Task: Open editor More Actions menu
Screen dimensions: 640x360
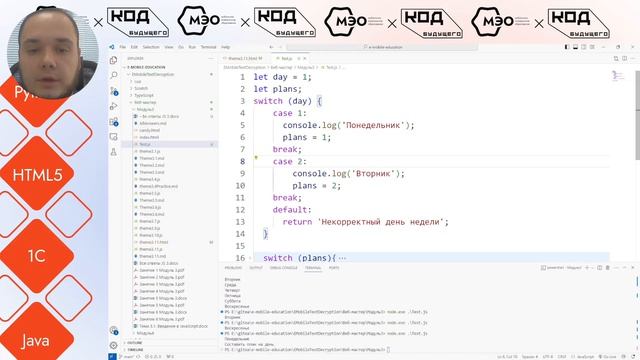Action: [633, 58]
